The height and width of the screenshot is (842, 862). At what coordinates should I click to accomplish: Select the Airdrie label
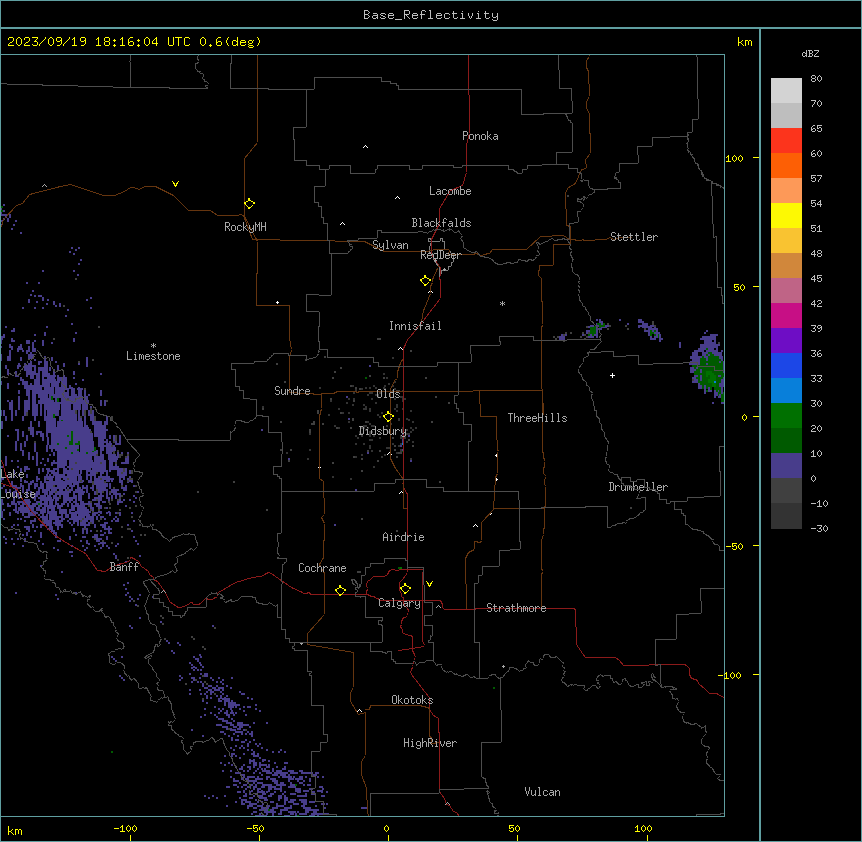[403, 537]
